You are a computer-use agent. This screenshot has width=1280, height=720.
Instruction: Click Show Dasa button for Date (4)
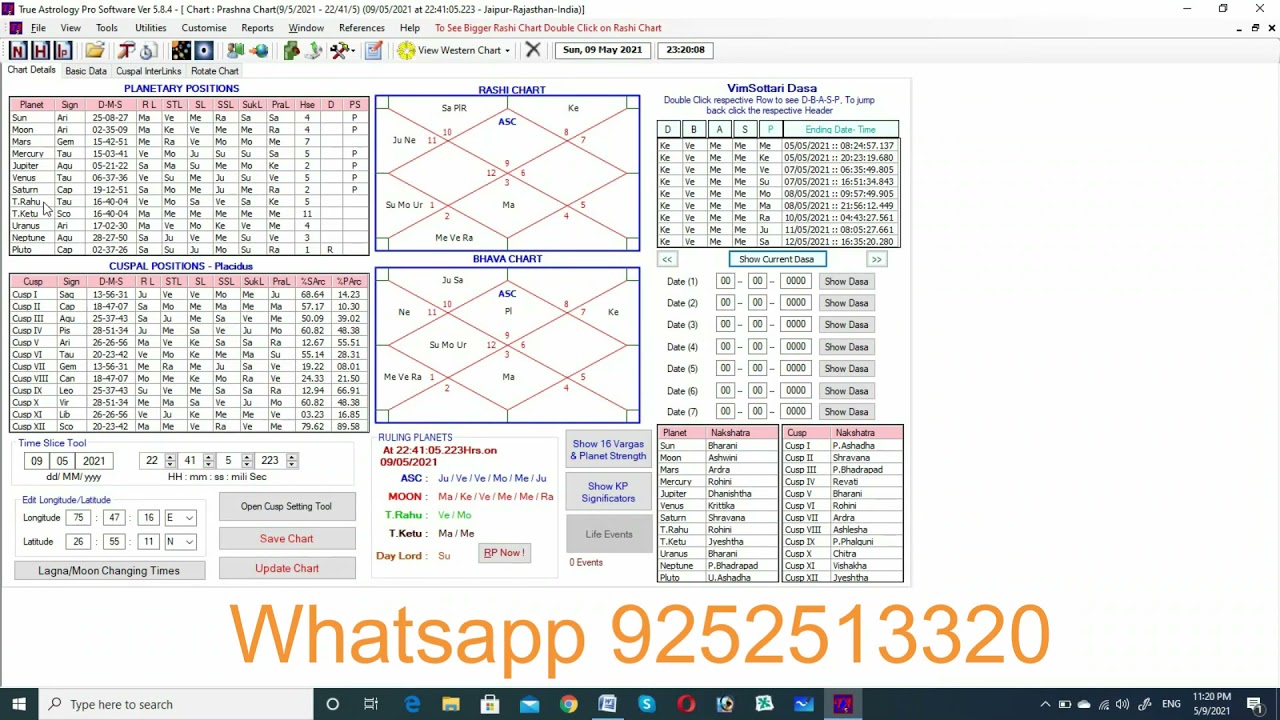pyautogui.click(x=846, y=347)
